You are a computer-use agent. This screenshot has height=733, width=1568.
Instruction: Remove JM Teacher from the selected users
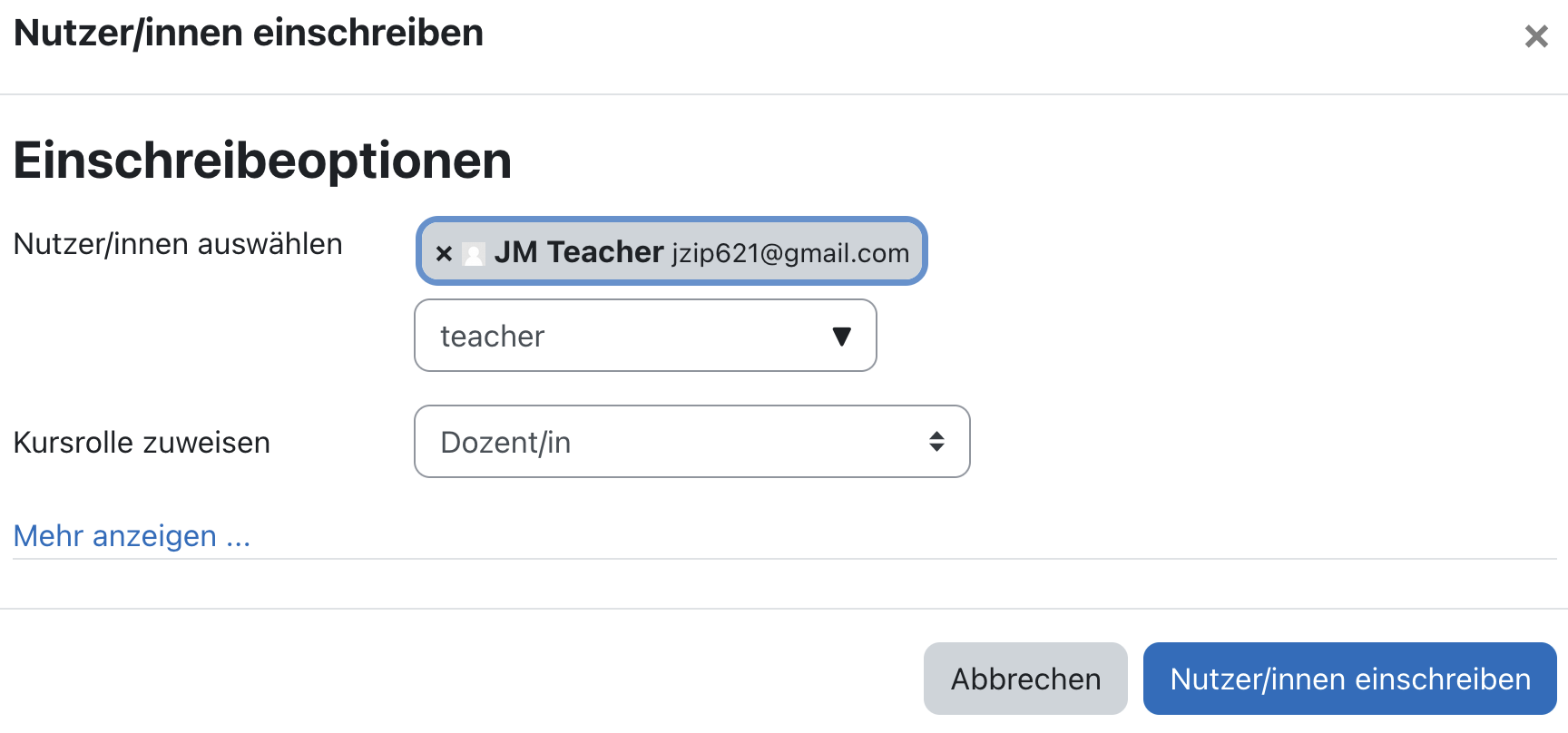444,253
